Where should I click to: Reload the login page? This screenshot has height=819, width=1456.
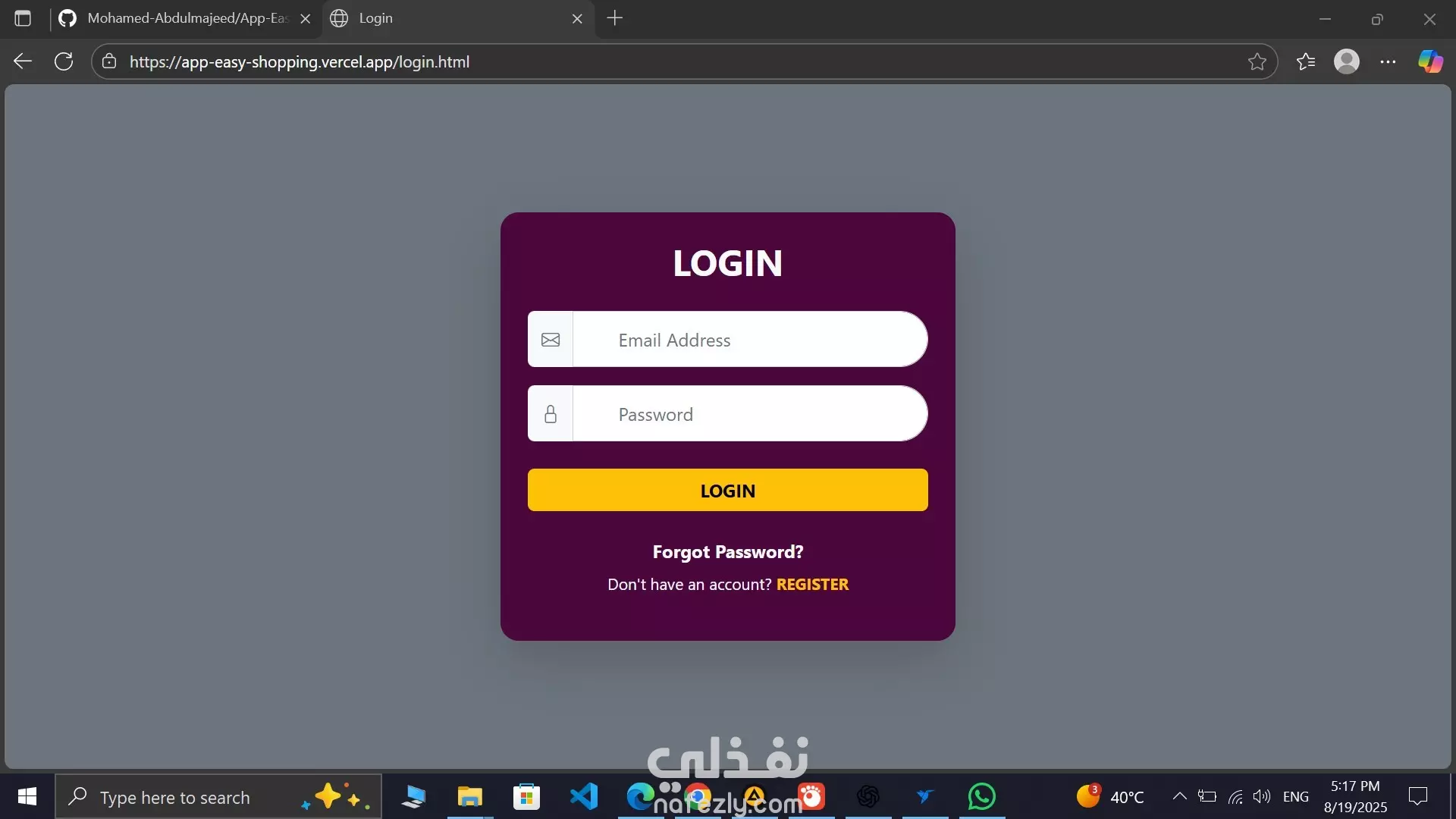click(64, 61)
